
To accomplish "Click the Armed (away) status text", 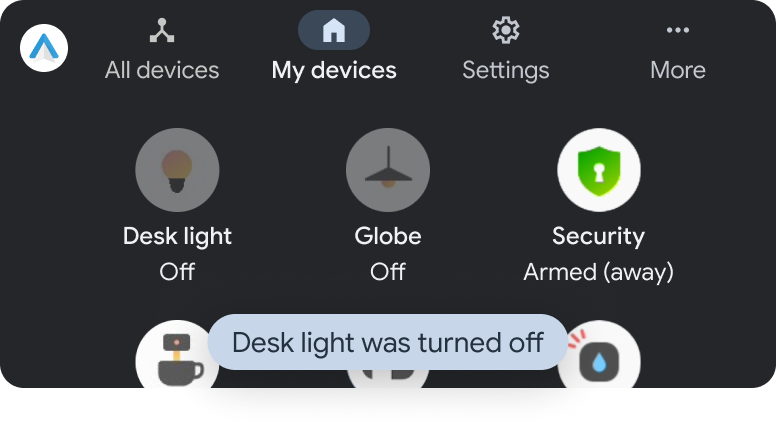I will coord(599,272).
